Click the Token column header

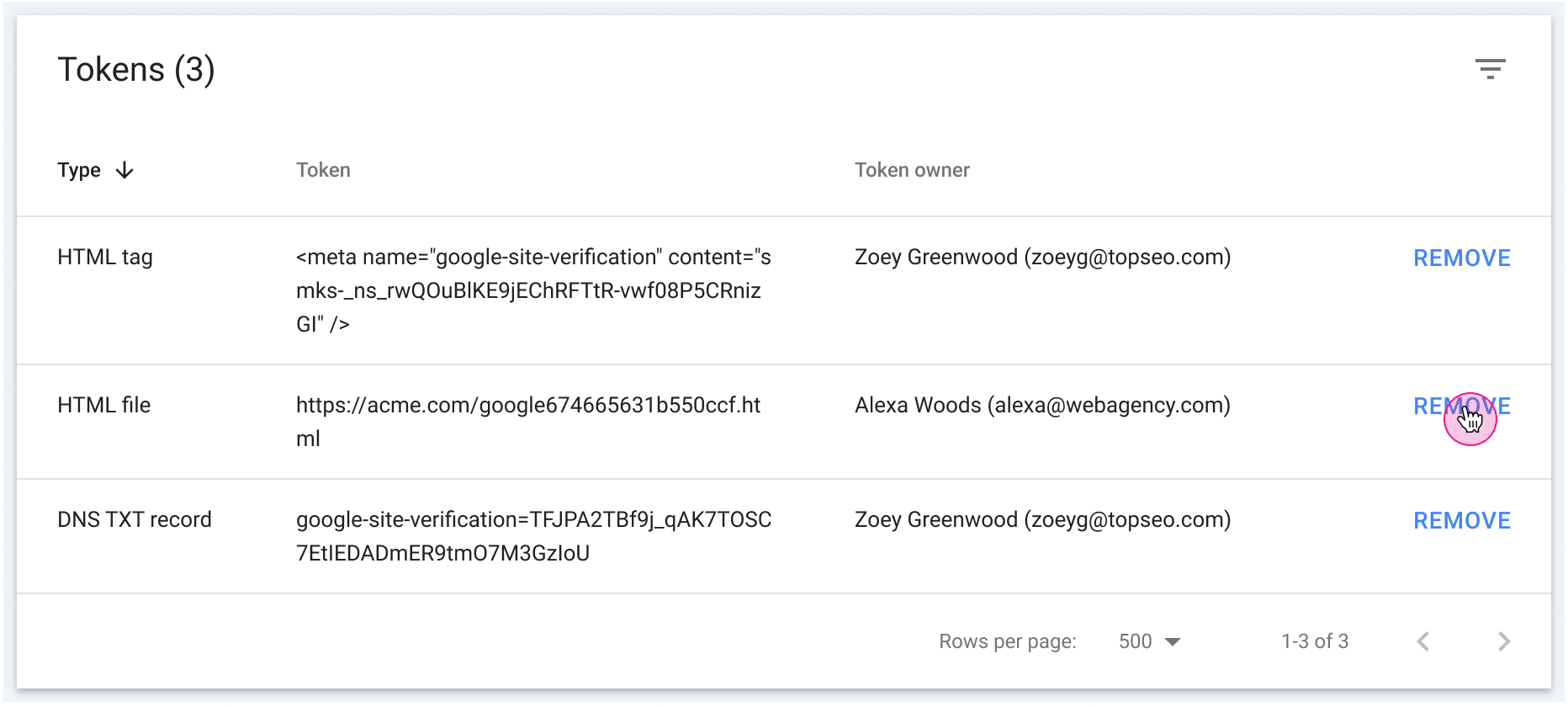pyautogui.click(x=323, y=170)
